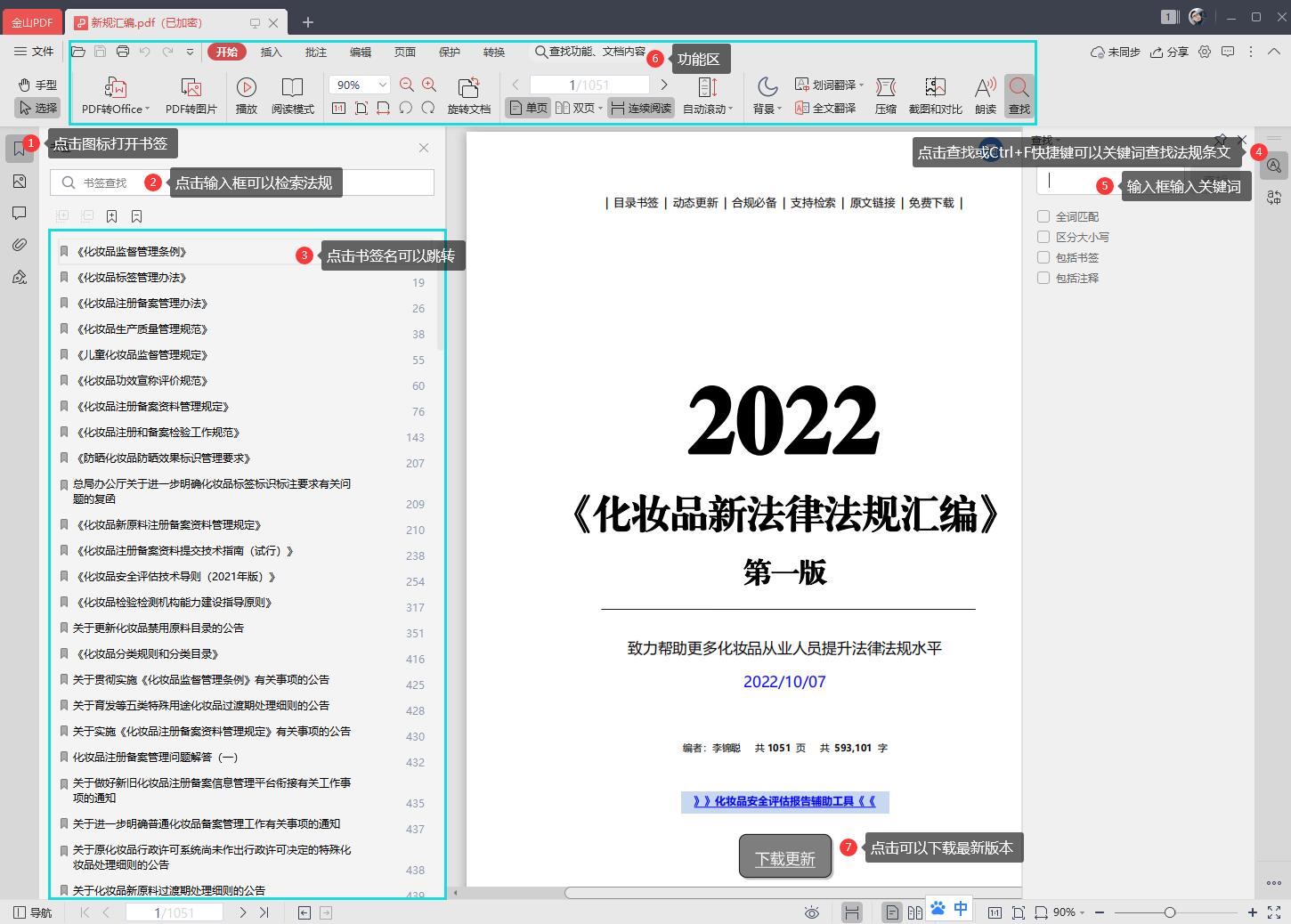Viewport: 1291px width, 924px height.
Task: Switch to 插入 ribbon tab
Action: [x=271, y=52]
